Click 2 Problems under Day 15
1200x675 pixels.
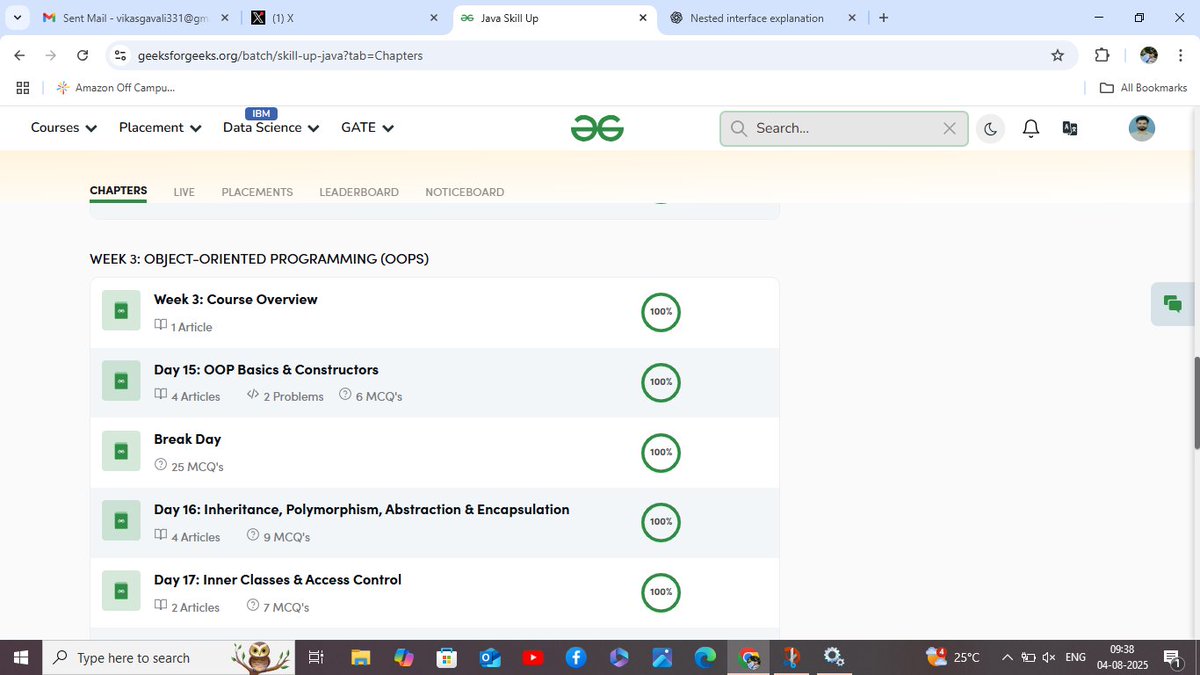point(285,396)
